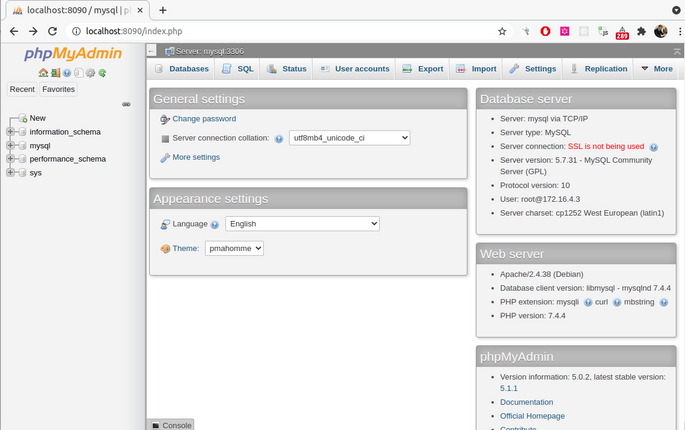Click the pink square extension icon

tap(564, 31)
